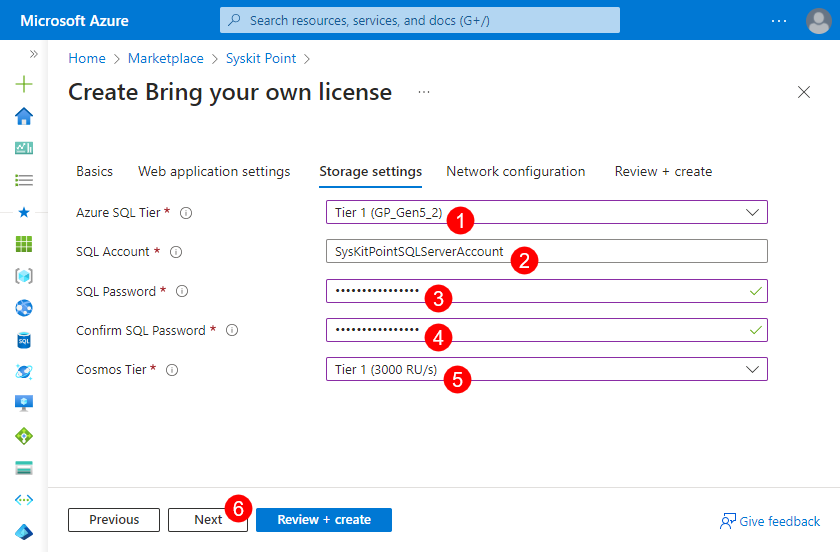Open the Azure Cosmos DB planet icon
The width and height of the screenshot is (840, 552).
(x=24, y=371)
